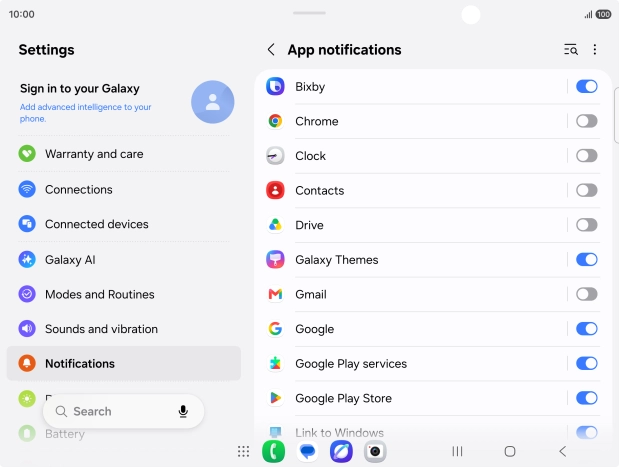Open the search-in-list filter icon

571,50
